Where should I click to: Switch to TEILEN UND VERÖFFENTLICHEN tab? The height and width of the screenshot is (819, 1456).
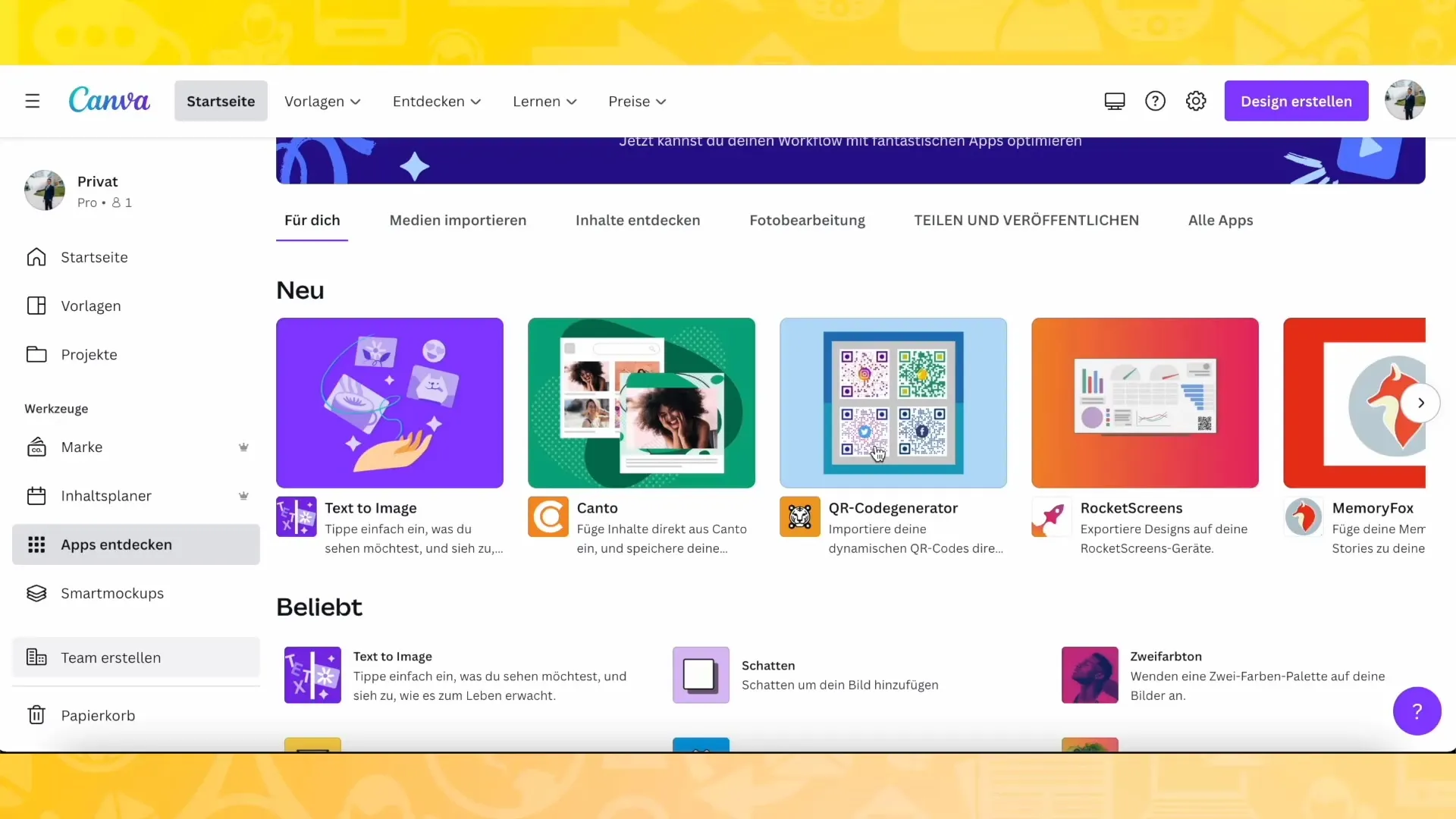[x=1026, y=220]
